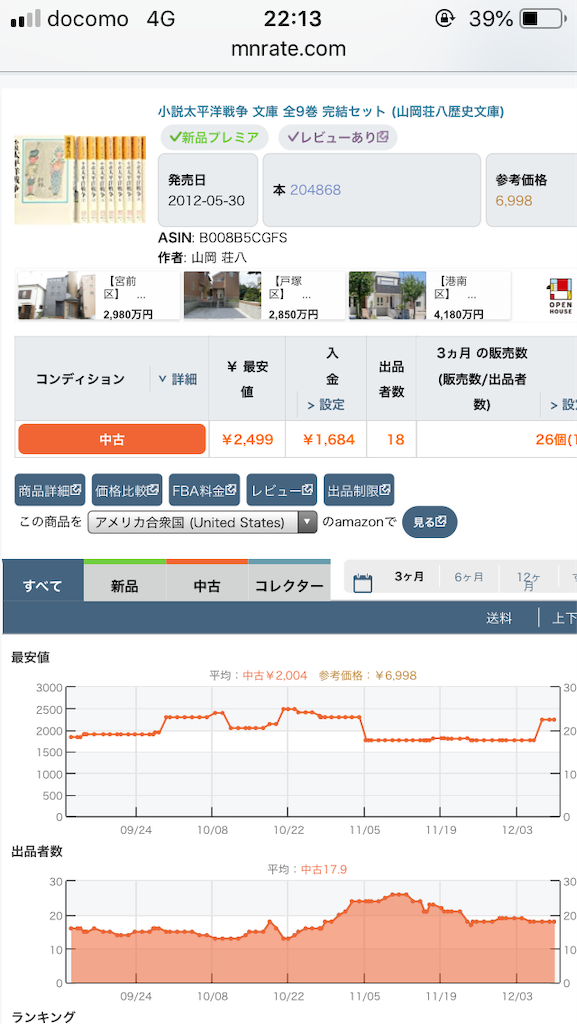Select the 3ヶ月 period

[x=409, y=577]
